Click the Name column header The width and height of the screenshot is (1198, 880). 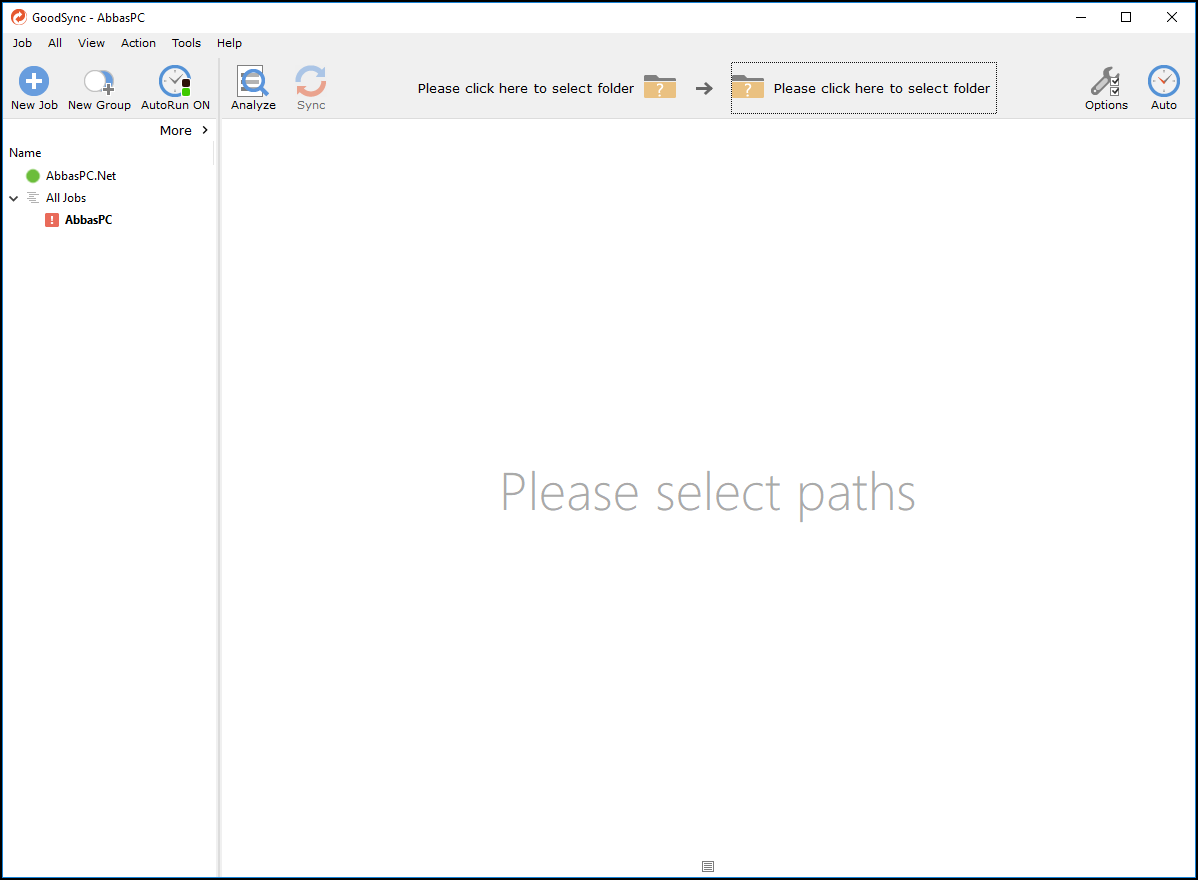[25, 153]
